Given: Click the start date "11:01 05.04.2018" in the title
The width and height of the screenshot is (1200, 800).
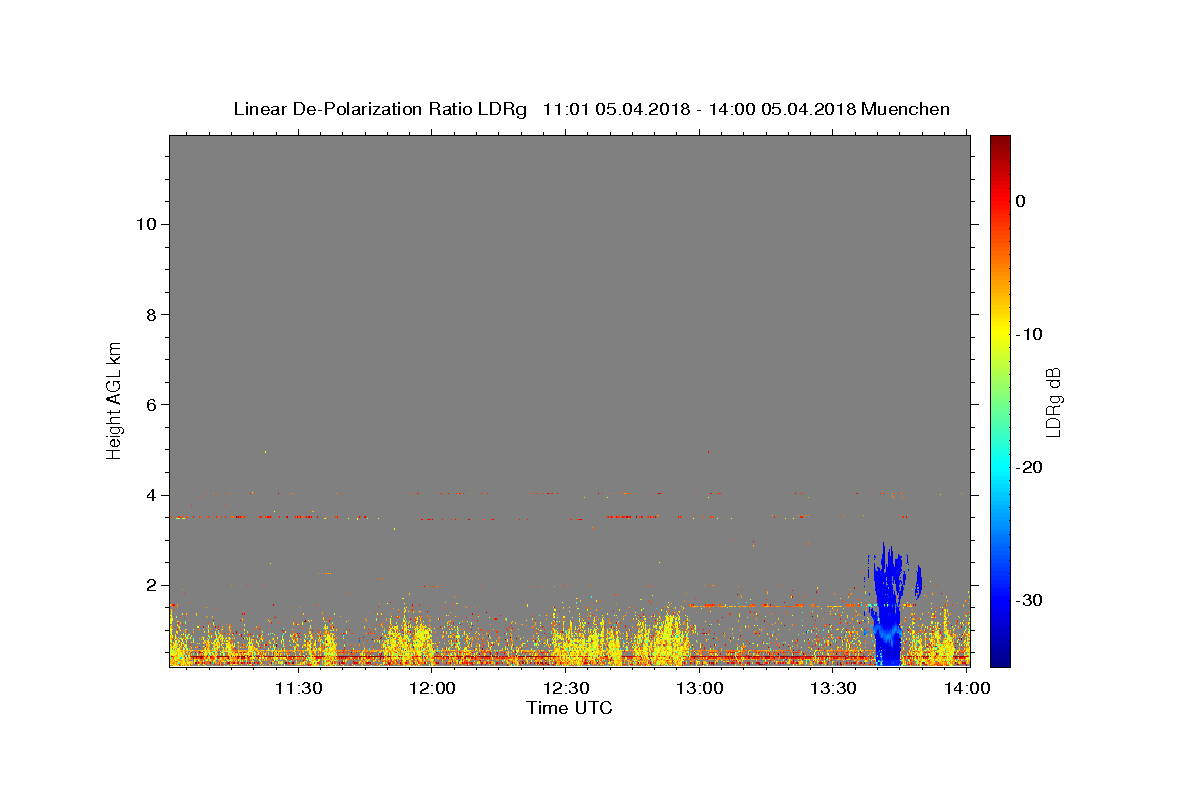Looking at the screenshot, I should (616, 109).
